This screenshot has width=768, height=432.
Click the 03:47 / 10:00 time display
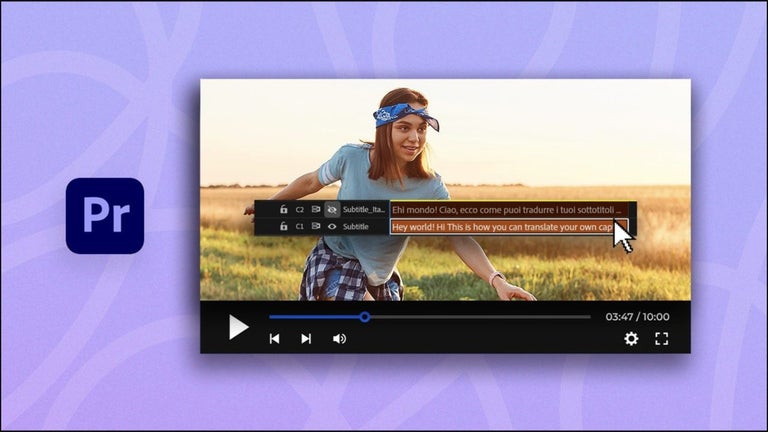(637, 317)
